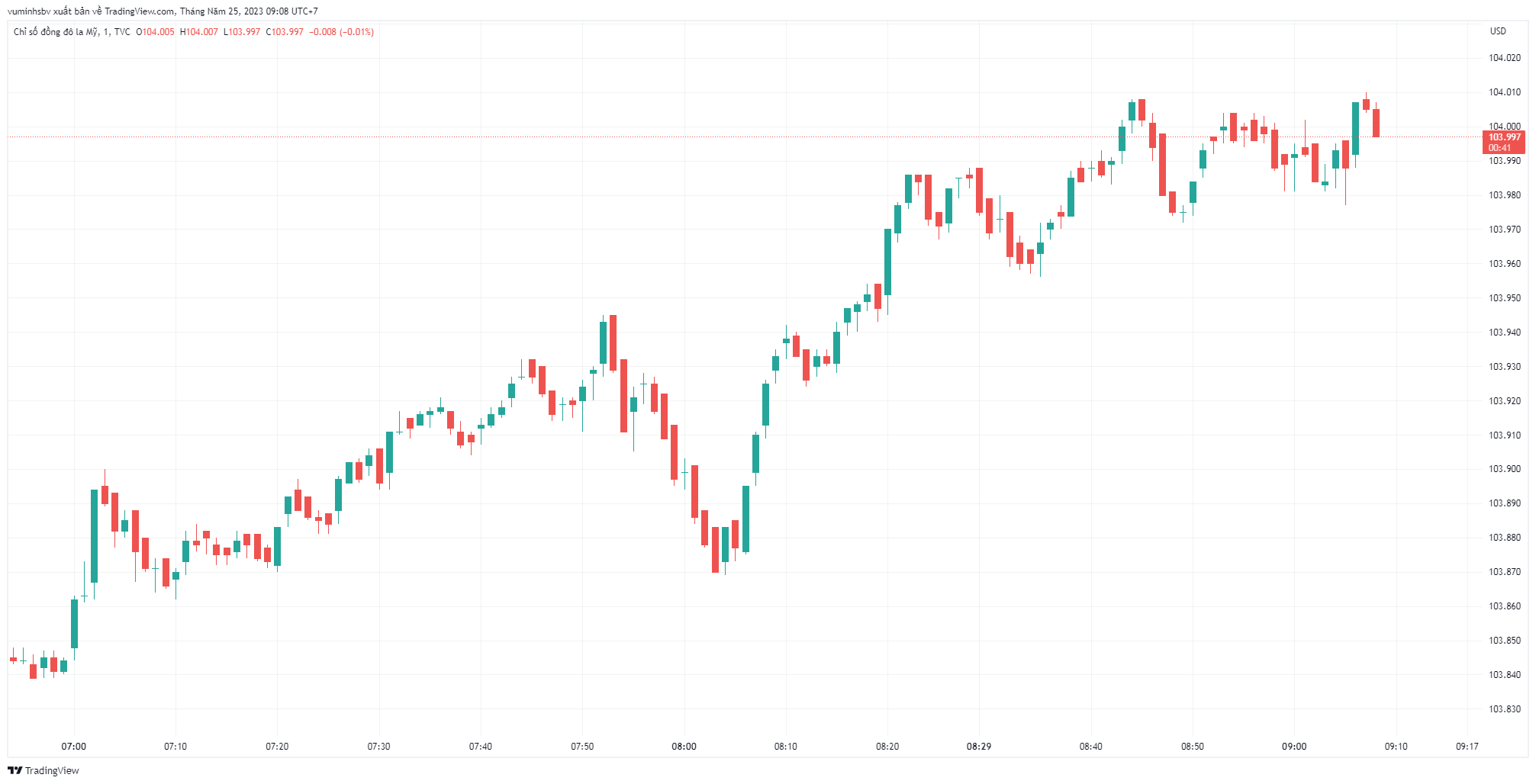Image resolution: width=1536 pixels, height=784 pixels.
Task: Click the USD currency label
Action: (x=1498, y=31)
